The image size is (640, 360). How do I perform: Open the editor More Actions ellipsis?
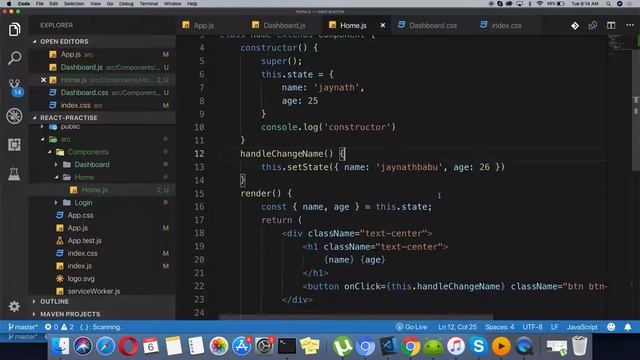[630, 25]
